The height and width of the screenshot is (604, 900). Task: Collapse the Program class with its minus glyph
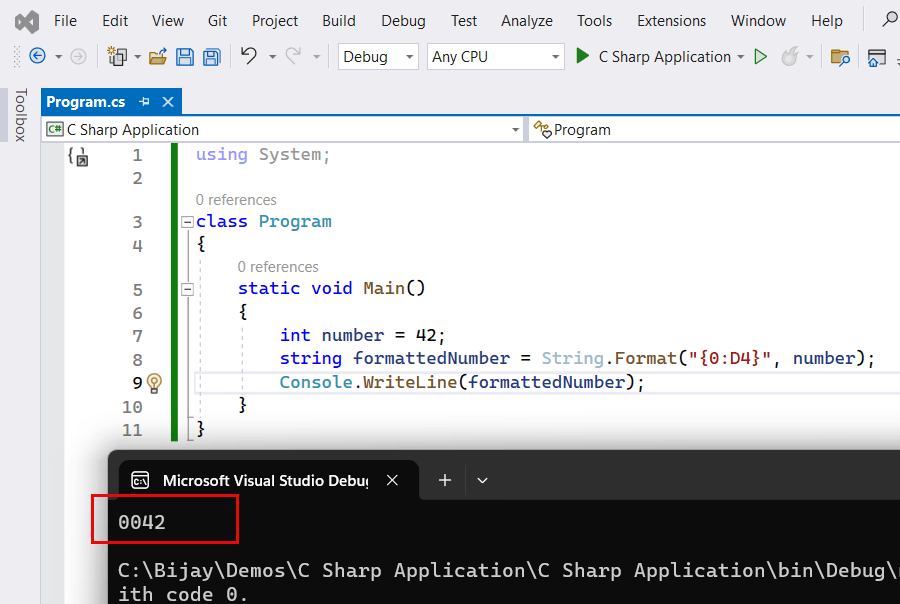pos(187,221)
